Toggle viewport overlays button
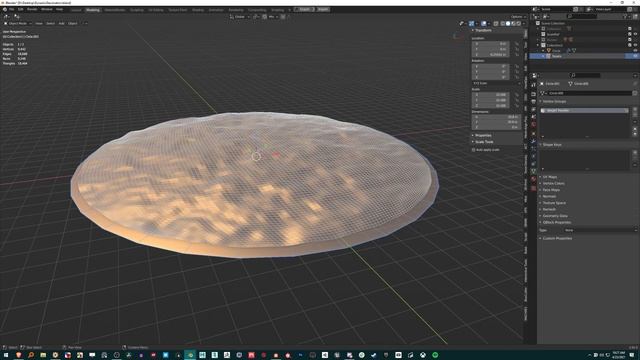Viewport: 640px width, 360px height. [484, 23]
